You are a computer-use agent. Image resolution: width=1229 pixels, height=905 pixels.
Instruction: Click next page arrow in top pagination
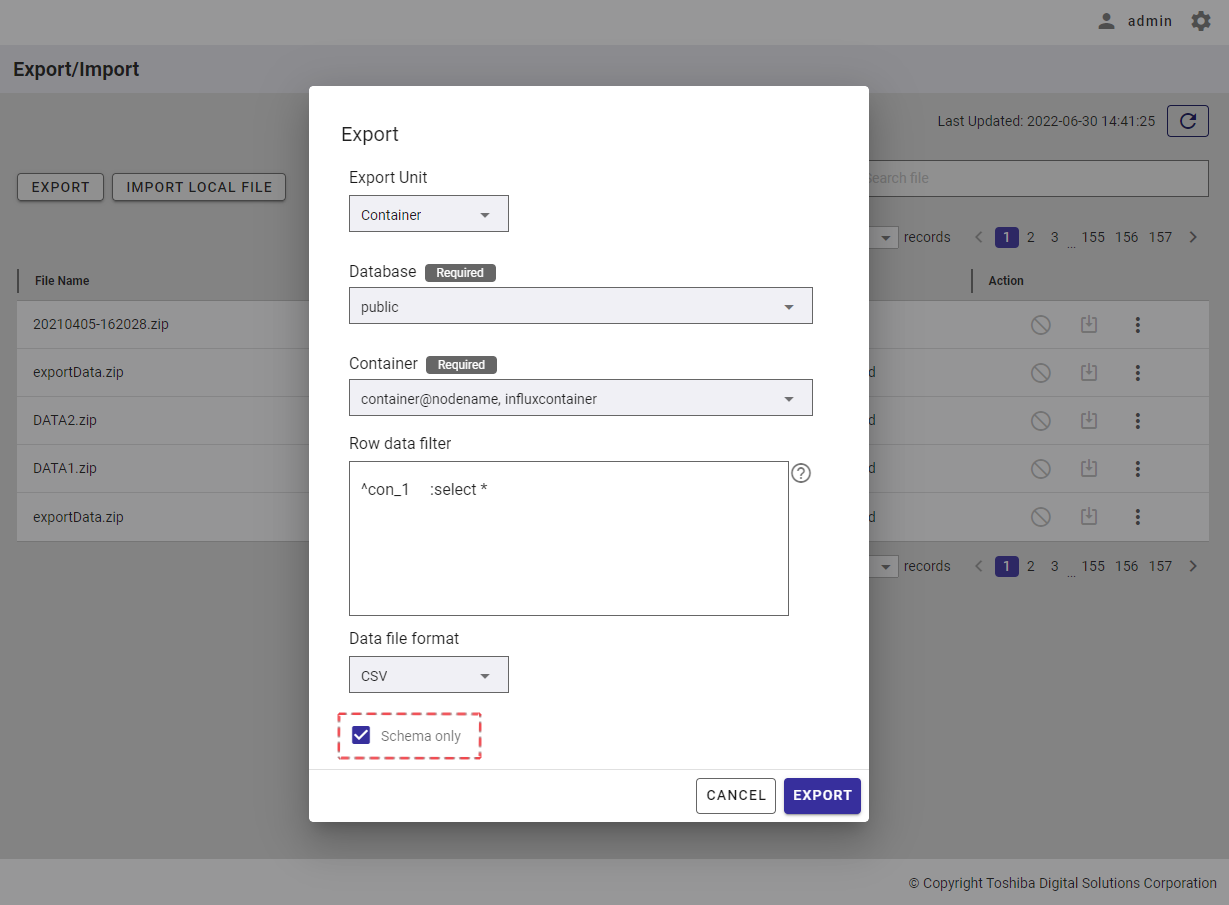coord(1193,237)
